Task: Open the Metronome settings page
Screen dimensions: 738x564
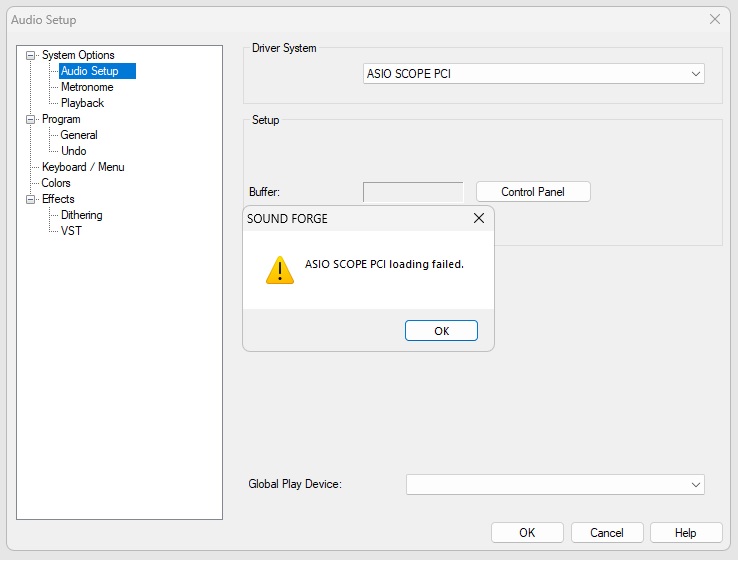Action: (x=87, y=87)
